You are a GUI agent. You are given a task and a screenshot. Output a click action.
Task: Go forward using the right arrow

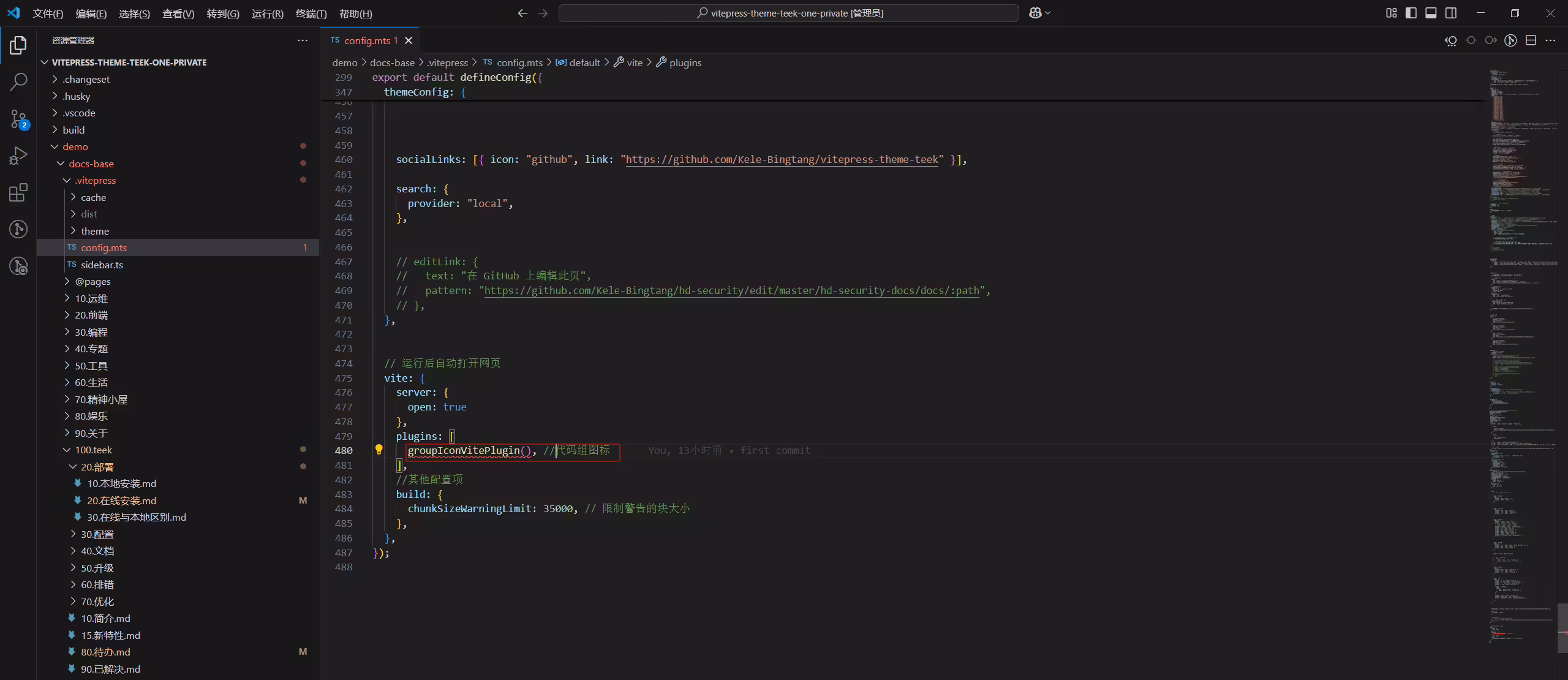pyautogui.click(x=543, y=13)
